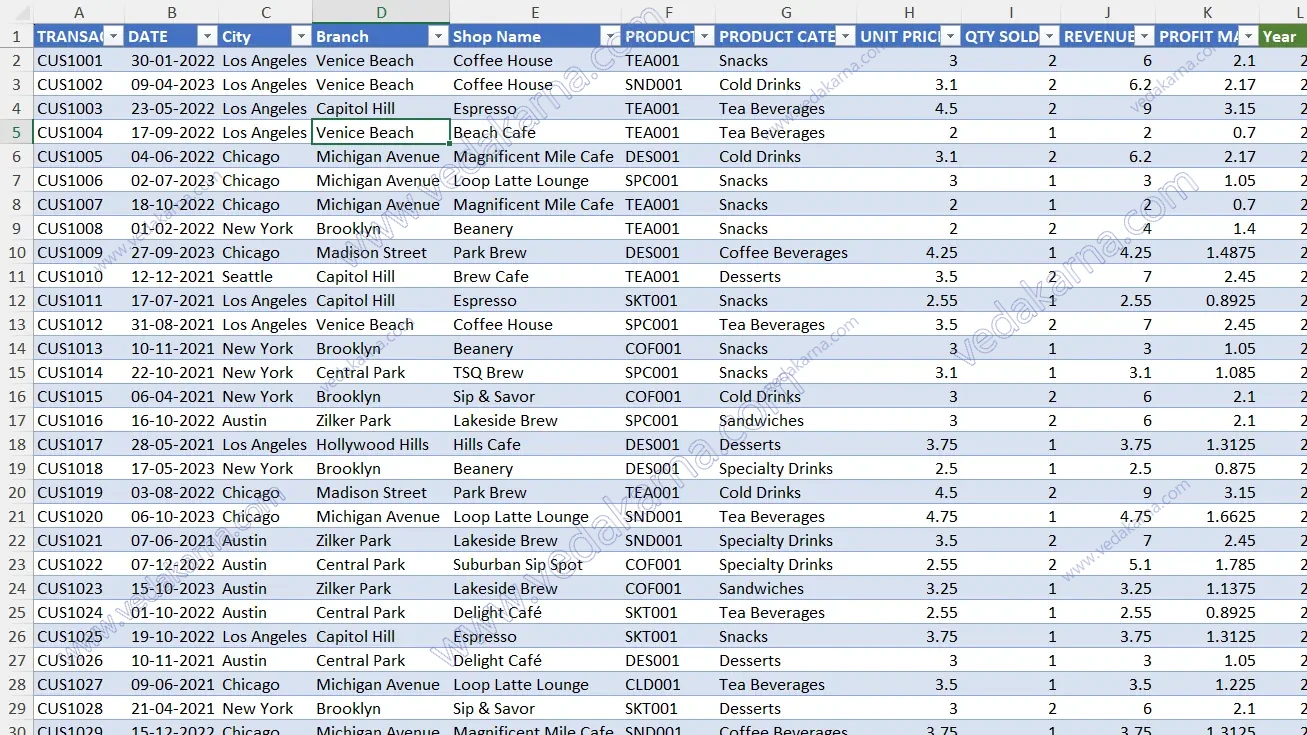Image resolution: width=1307 pixels, height=735 pixels.
Task: Open the PRODUCT column filter dropdown
Action: coord(704,36)
